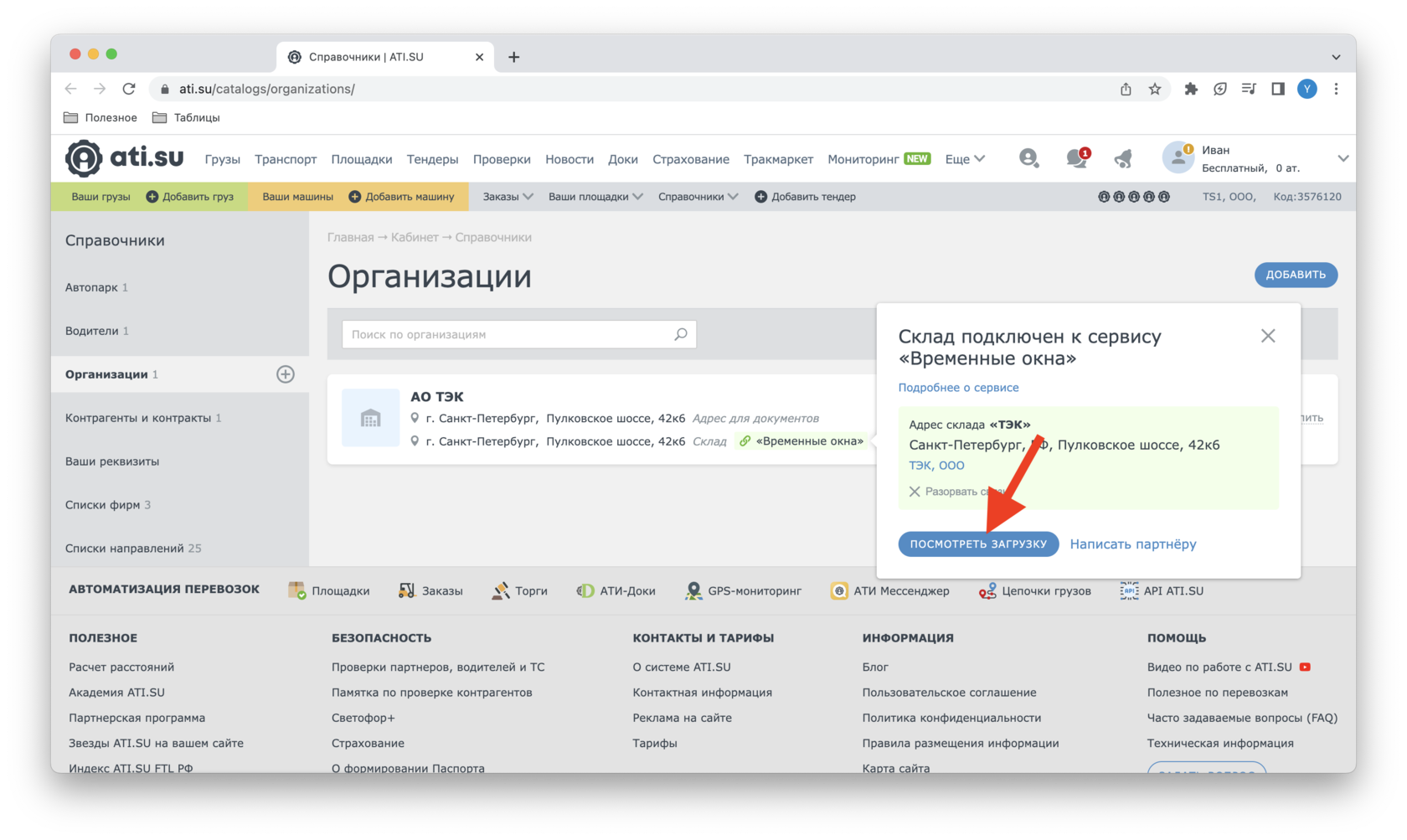The image size is (1407, 840).
Task: Click the GPS-мониторинг icon
Action: [x=693, y=590]
